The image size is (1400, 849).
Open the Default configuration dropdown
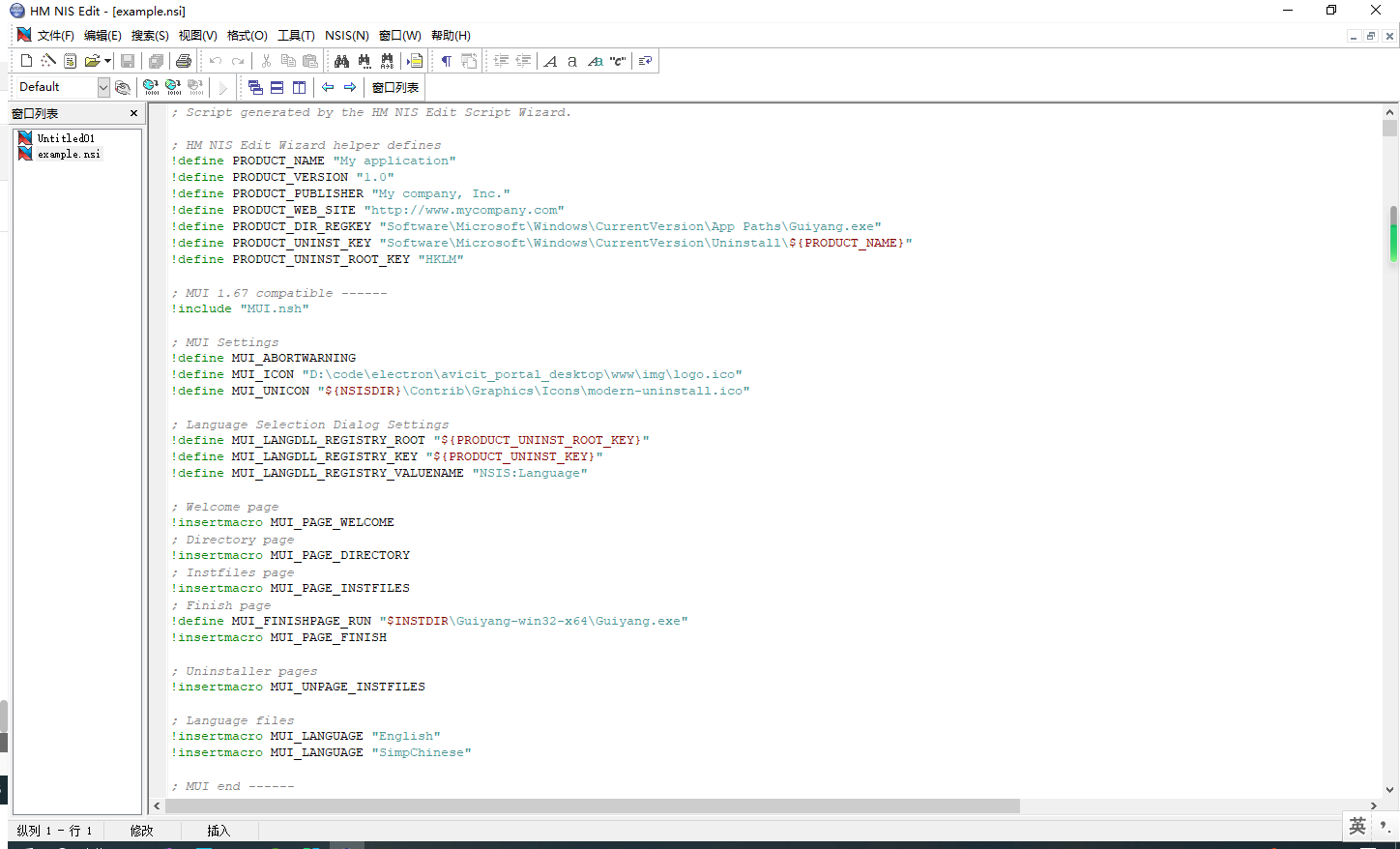click(103, 87)
